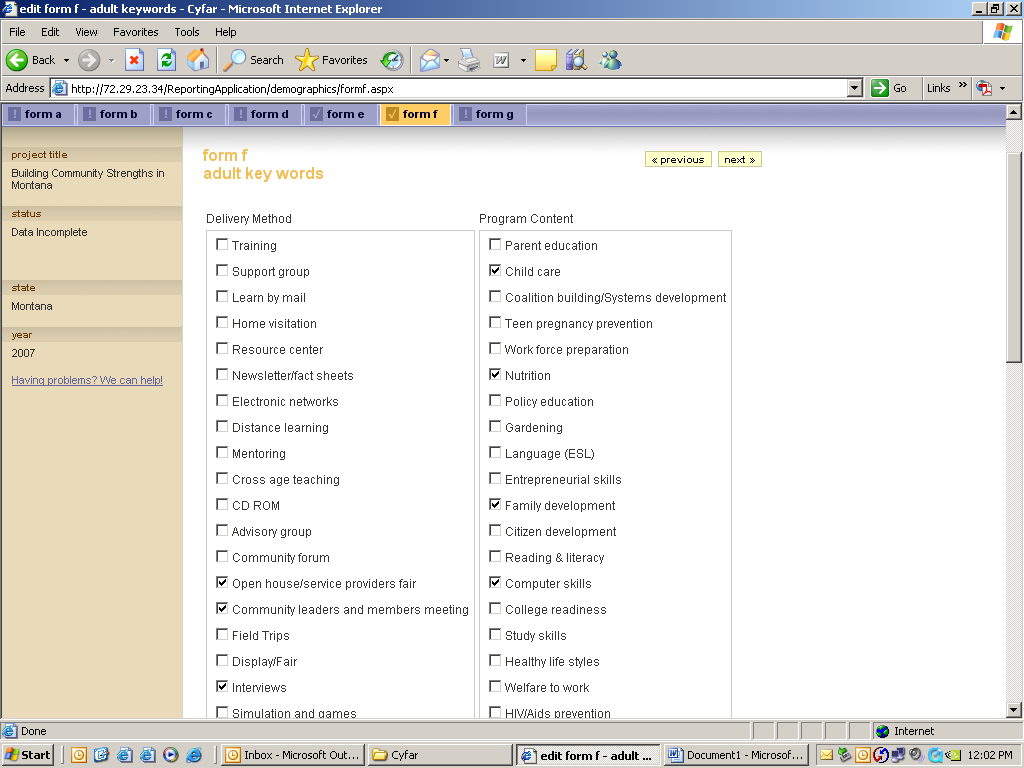Refresh the page with the Refresh icon

166,60
